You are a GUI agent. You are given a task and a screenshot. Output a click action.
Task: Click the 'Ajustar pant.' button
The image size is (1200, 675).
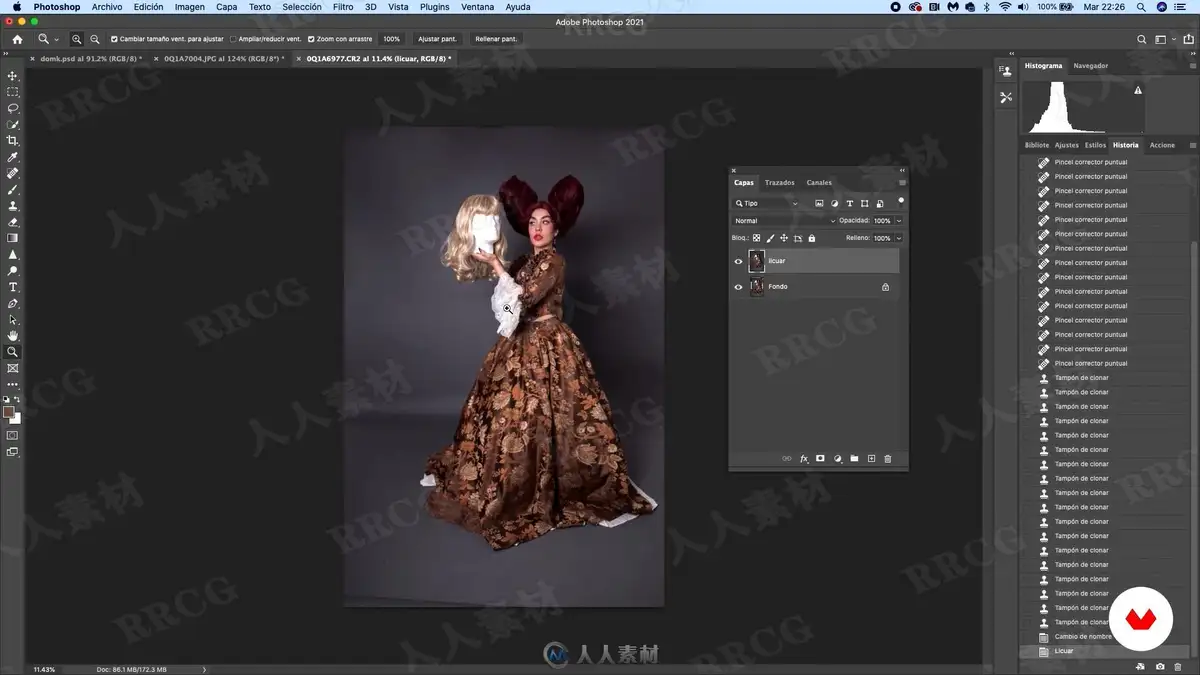437,39
